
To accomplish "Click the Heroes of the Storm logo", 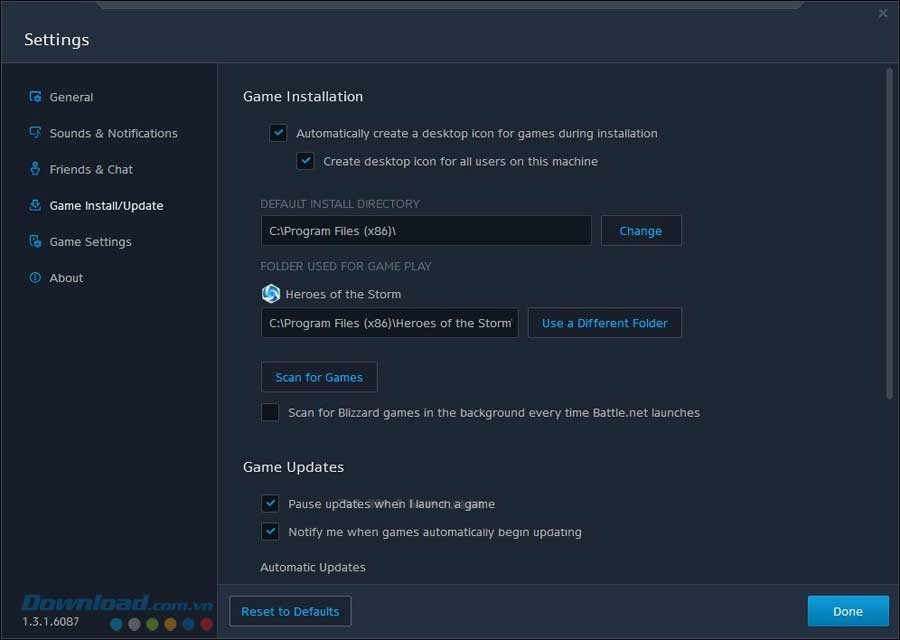I will 271,294.
